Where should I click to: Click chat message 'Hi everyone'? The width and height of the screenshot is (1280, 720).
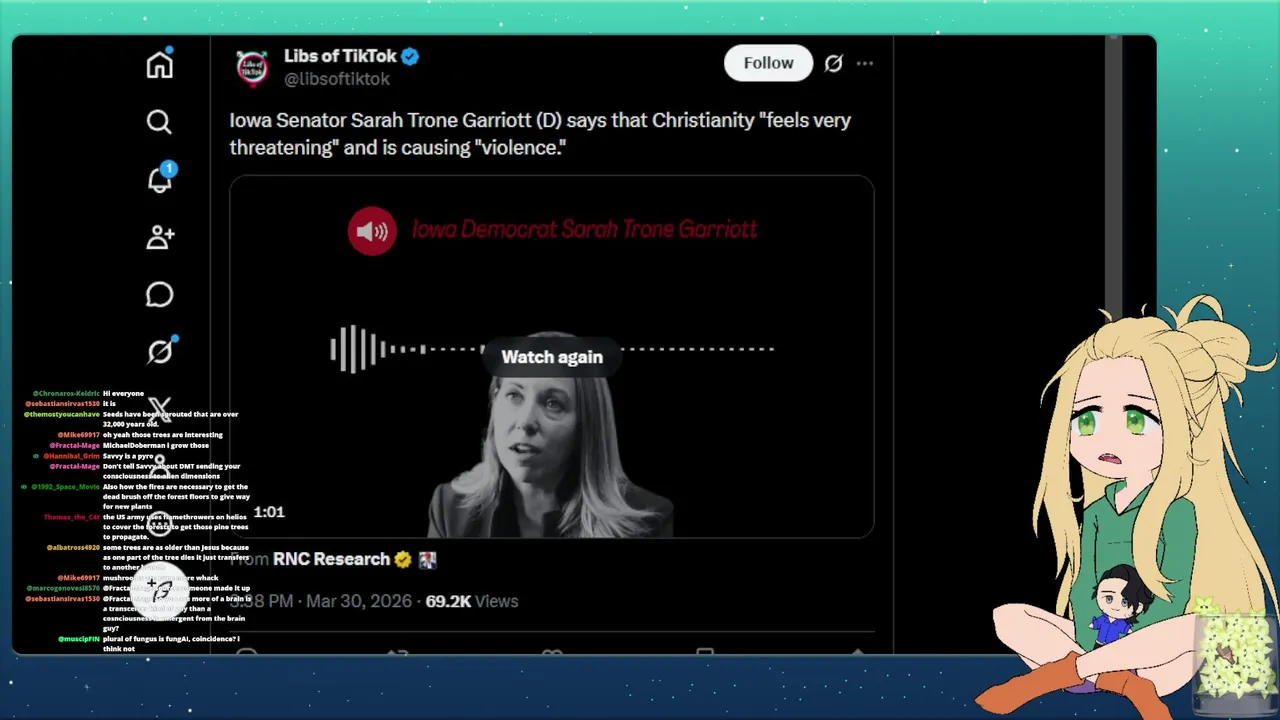(123, 394)
